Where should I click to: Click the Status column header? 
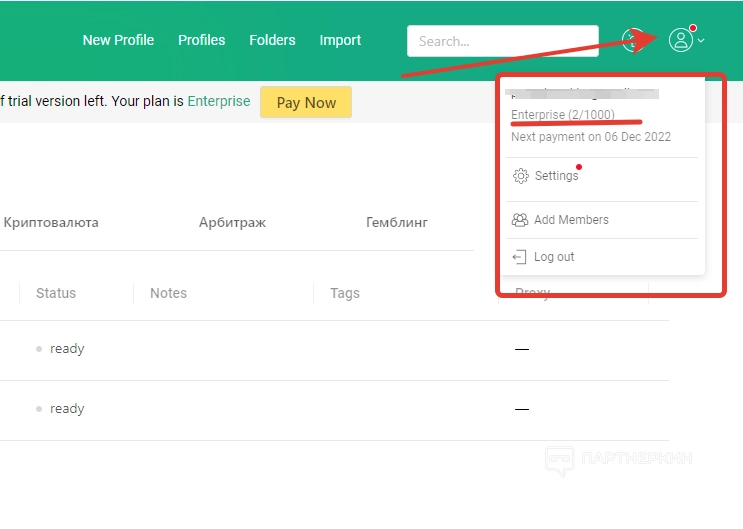tap(56, 293)
